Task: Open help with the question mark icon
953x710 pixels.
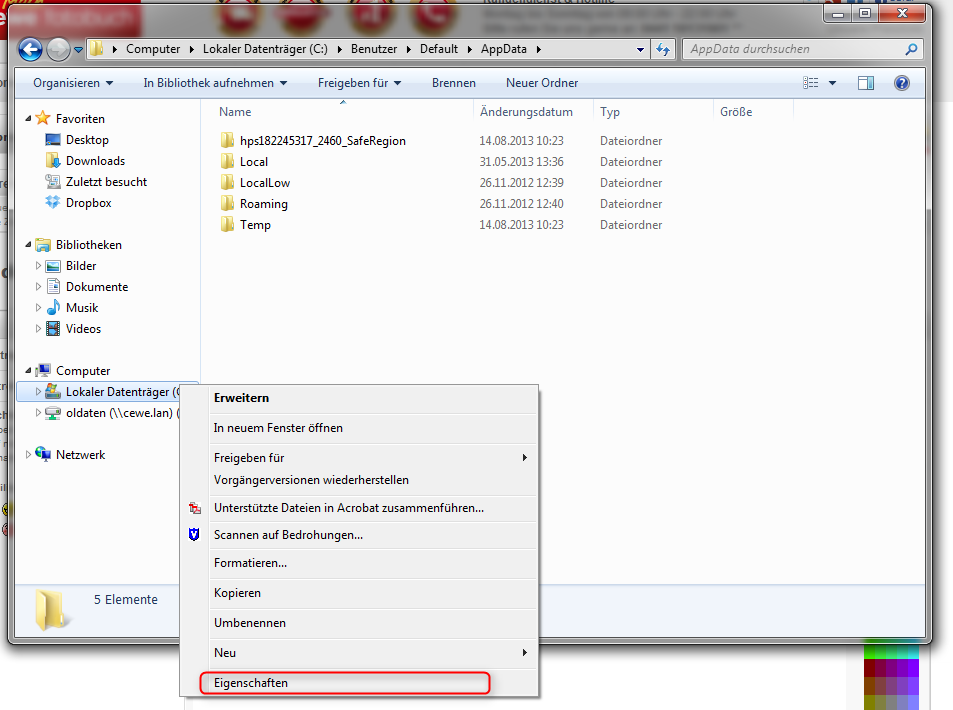Action: point(902,83)
